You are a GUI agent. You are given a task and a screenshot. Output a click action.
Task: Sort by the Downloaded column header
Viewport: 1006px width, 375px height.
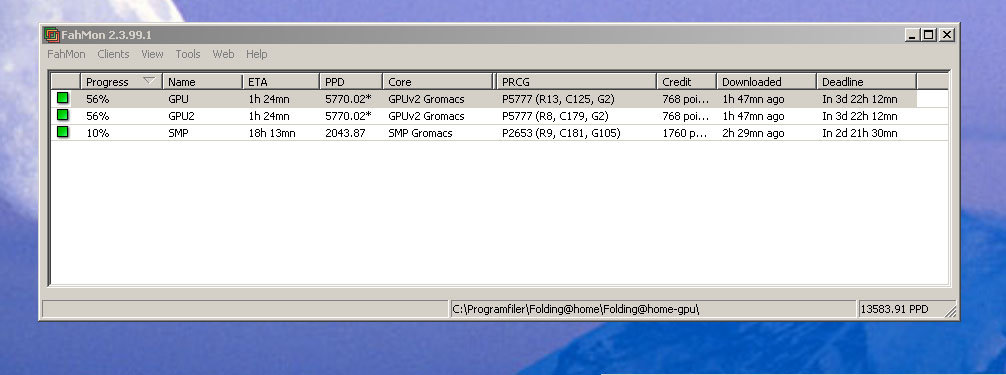click(766, 82)
